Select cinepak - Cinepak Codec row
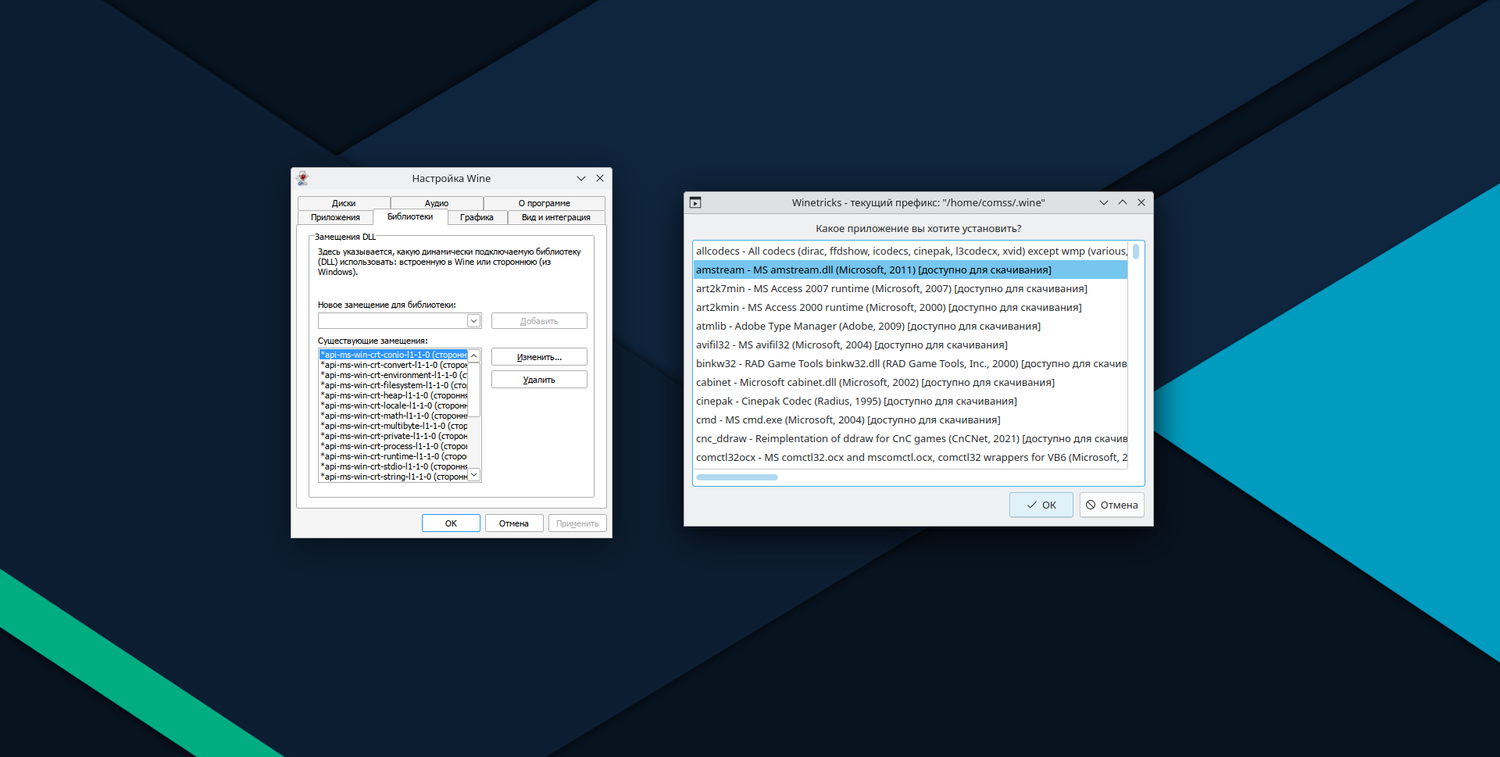 click(911, 401)
